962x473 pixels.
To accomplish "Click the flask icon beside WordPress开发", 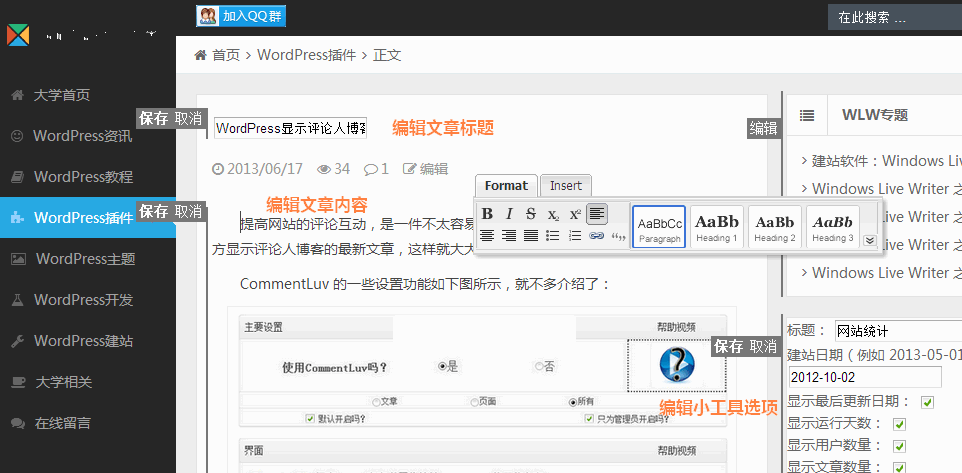I will (18, 300).
